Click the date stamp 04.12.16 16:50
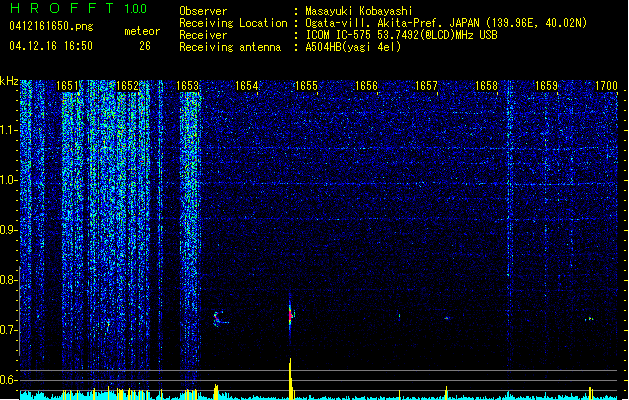 coord(51,46)
